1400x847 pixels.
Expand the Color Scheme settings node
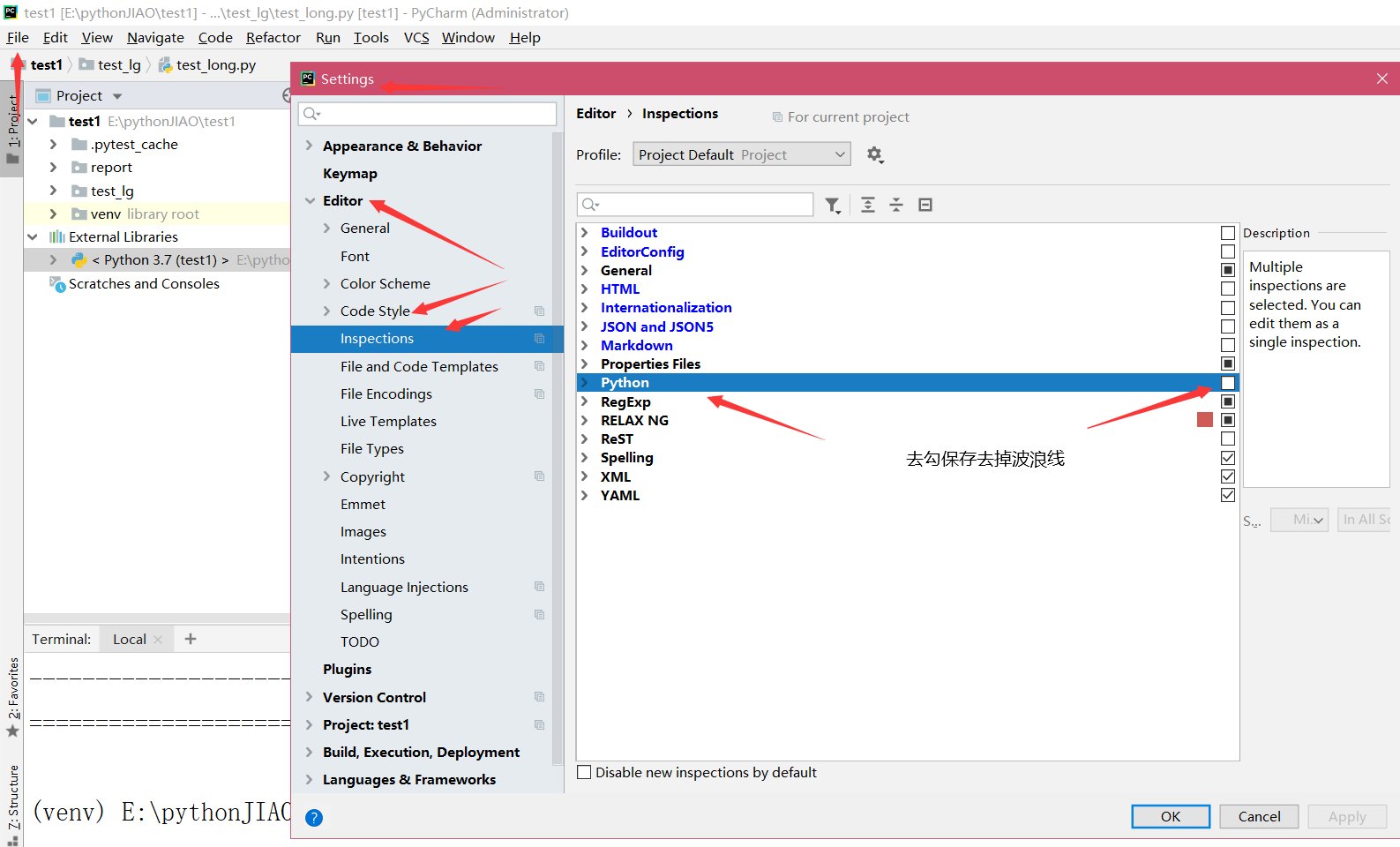[x=327, y=284]
